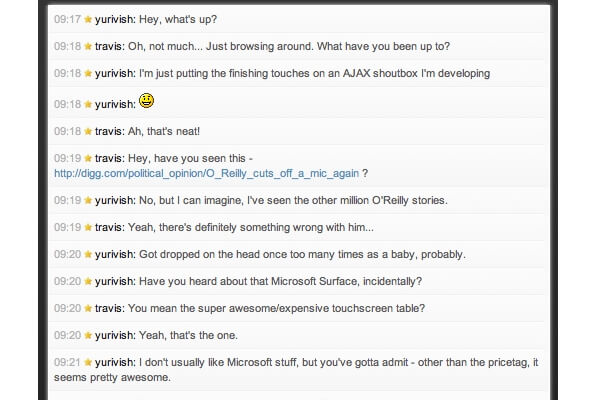Click the star before the AJAX shoutbox message
This screenshot has width=600, height=400.
(x=88, y=74)
